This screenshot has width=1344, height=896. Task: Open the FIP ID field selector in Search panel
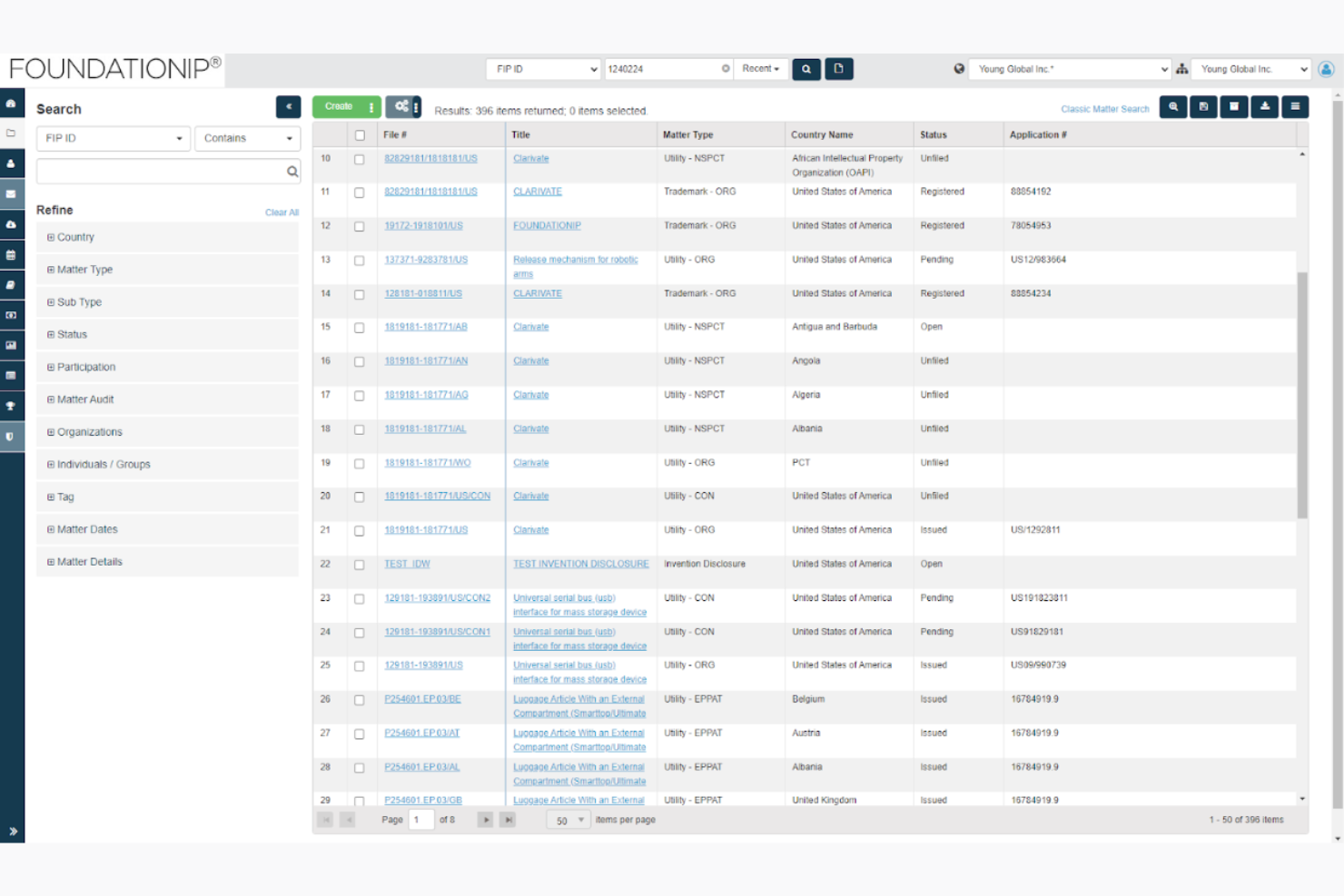[x=114, y=139]
